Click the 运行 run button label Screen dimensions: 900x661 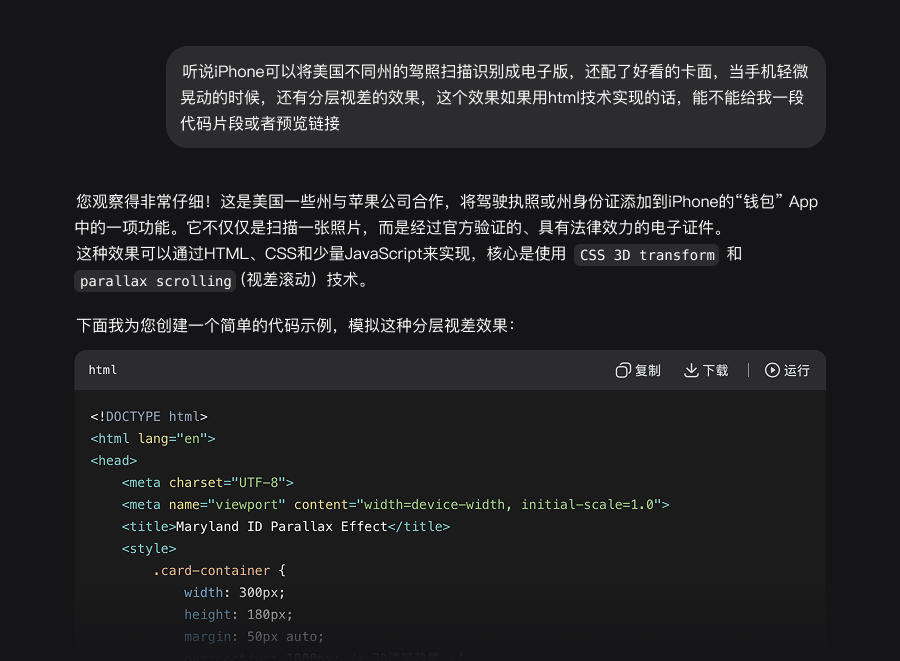click(x=797, y=371)
